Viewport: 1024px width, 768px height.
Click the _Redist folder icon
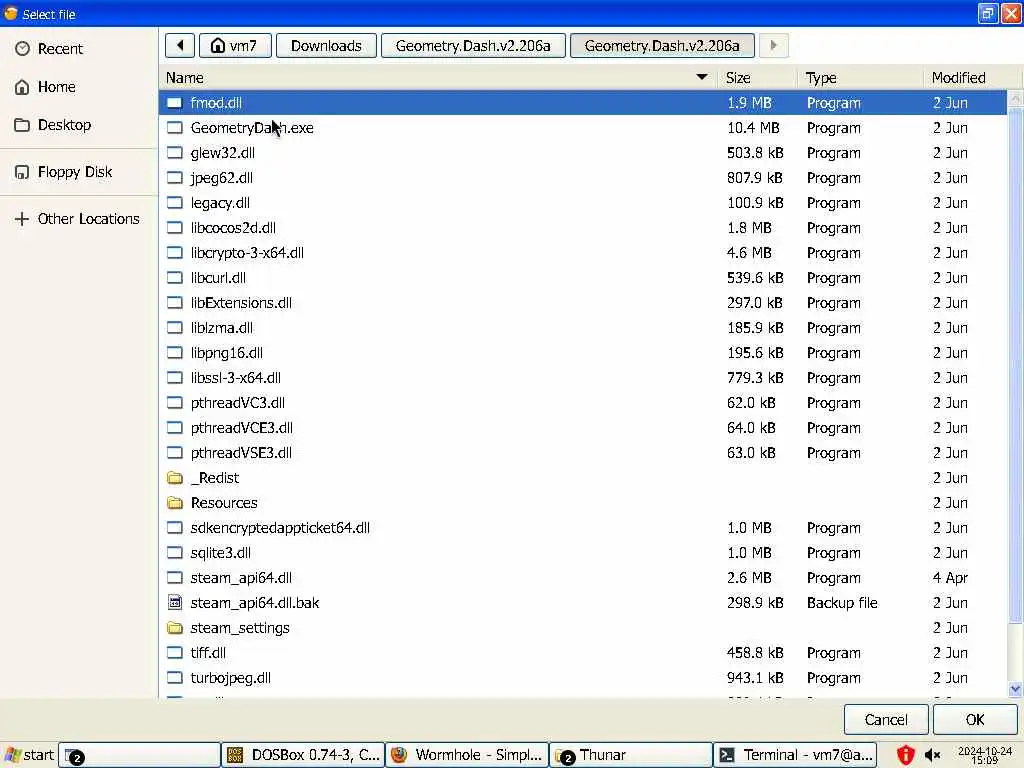(x=174, y=477)
